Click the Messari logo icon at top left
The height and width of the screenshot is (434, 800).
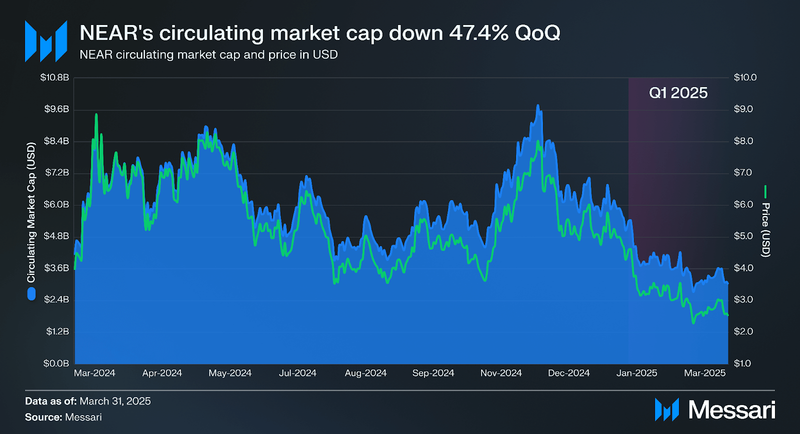[x=46, y=41]
